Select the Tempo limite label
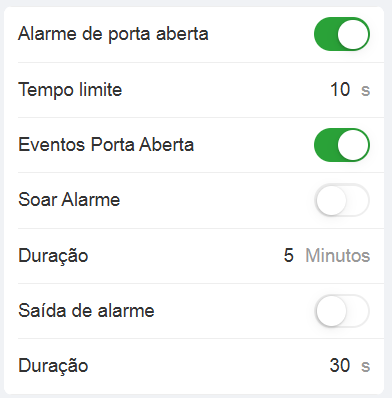The image size is (392, 398). pyautogui.click(x=70, y=90)
